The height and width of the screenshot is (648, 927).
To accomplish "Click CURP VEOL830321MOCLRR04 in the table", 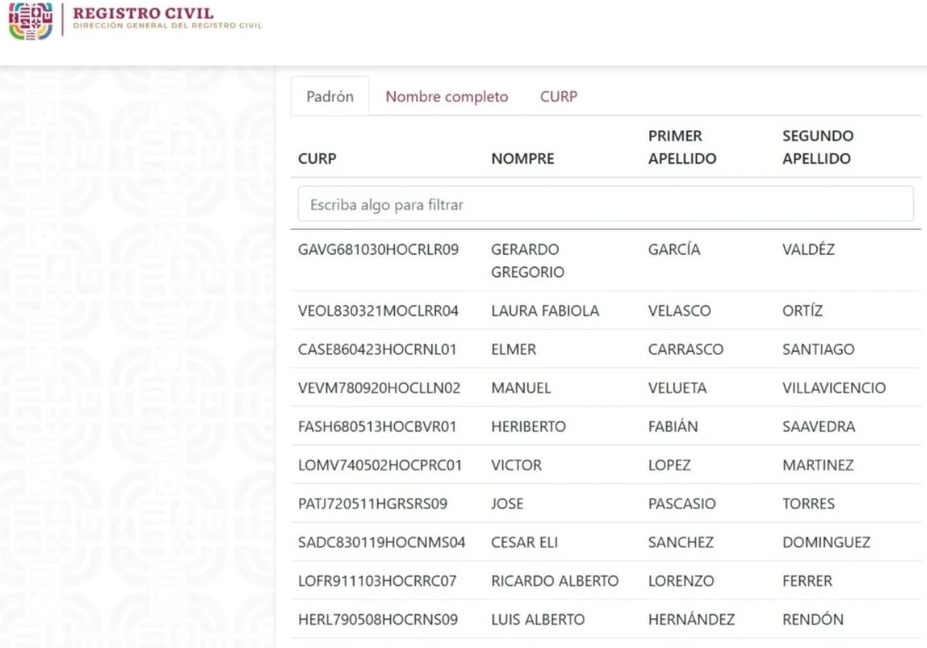I will pyautogui.click(x=378, y=311).
